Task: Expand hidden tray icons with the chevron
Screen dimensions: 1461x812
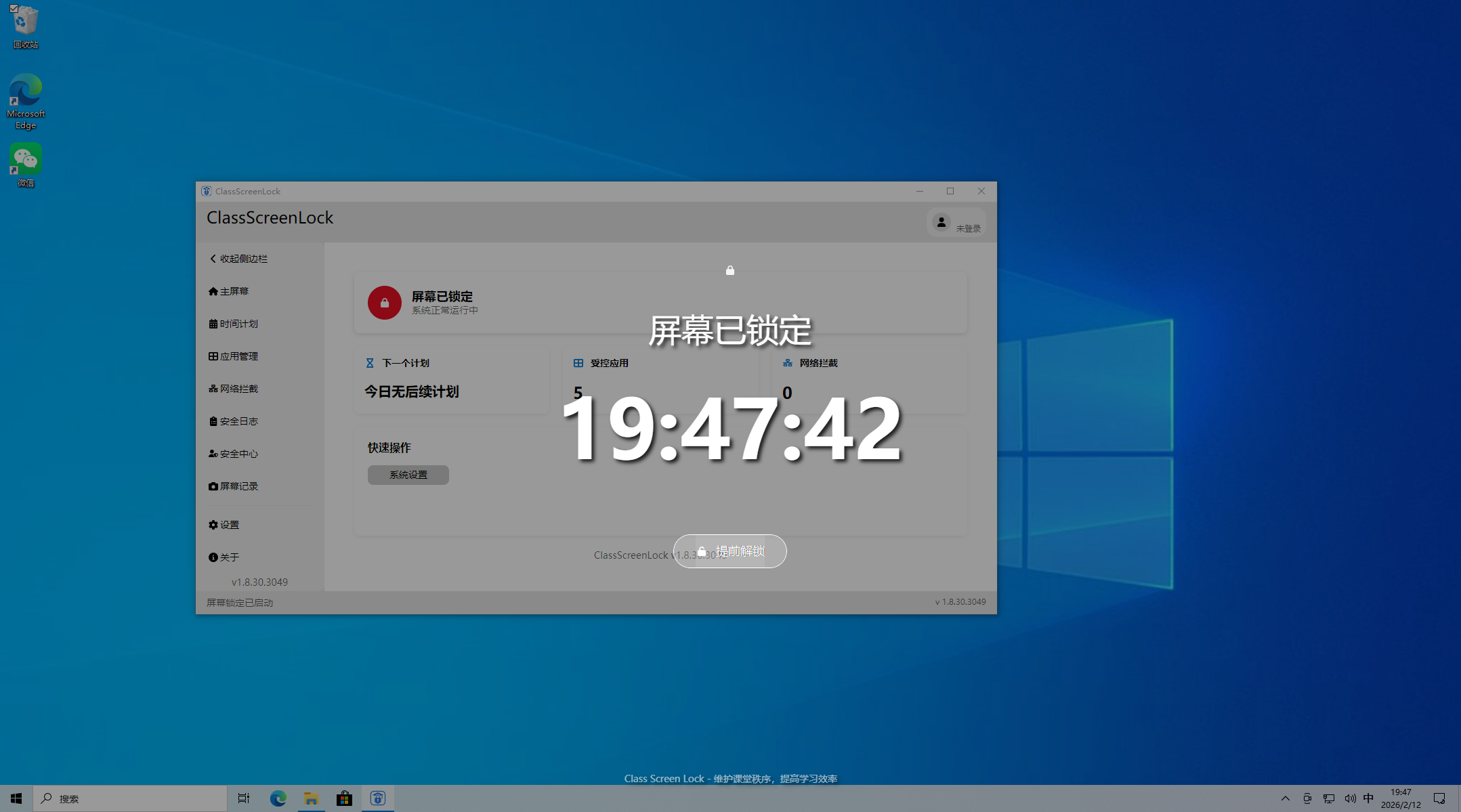Action: [1285, 798]
